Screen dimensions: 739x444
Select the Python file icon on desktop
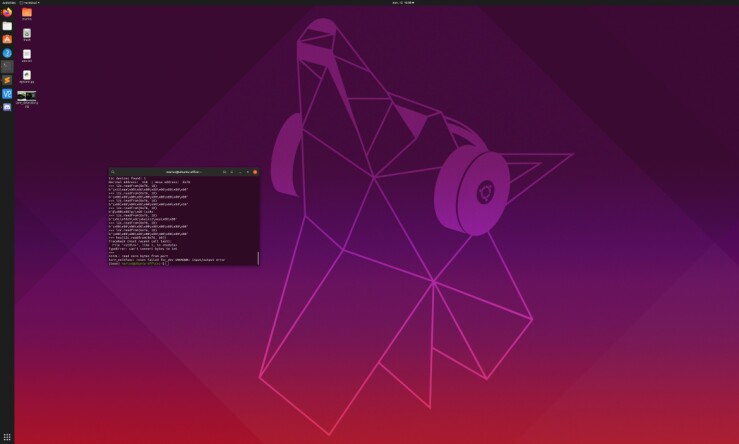(27, 76)
